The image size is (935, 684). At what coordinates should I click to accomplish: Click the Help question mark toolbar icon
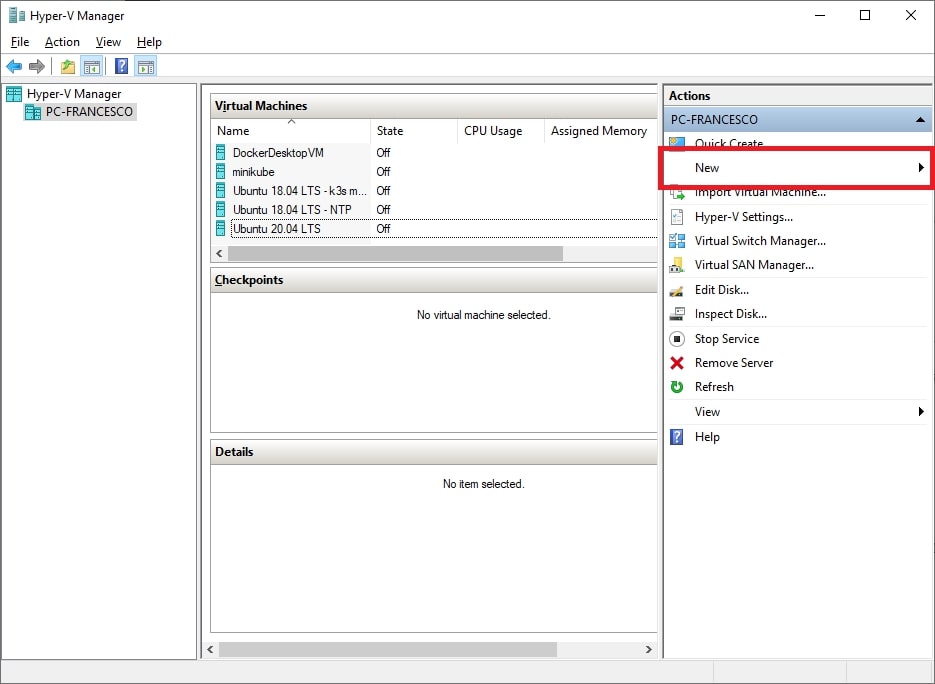122,66
